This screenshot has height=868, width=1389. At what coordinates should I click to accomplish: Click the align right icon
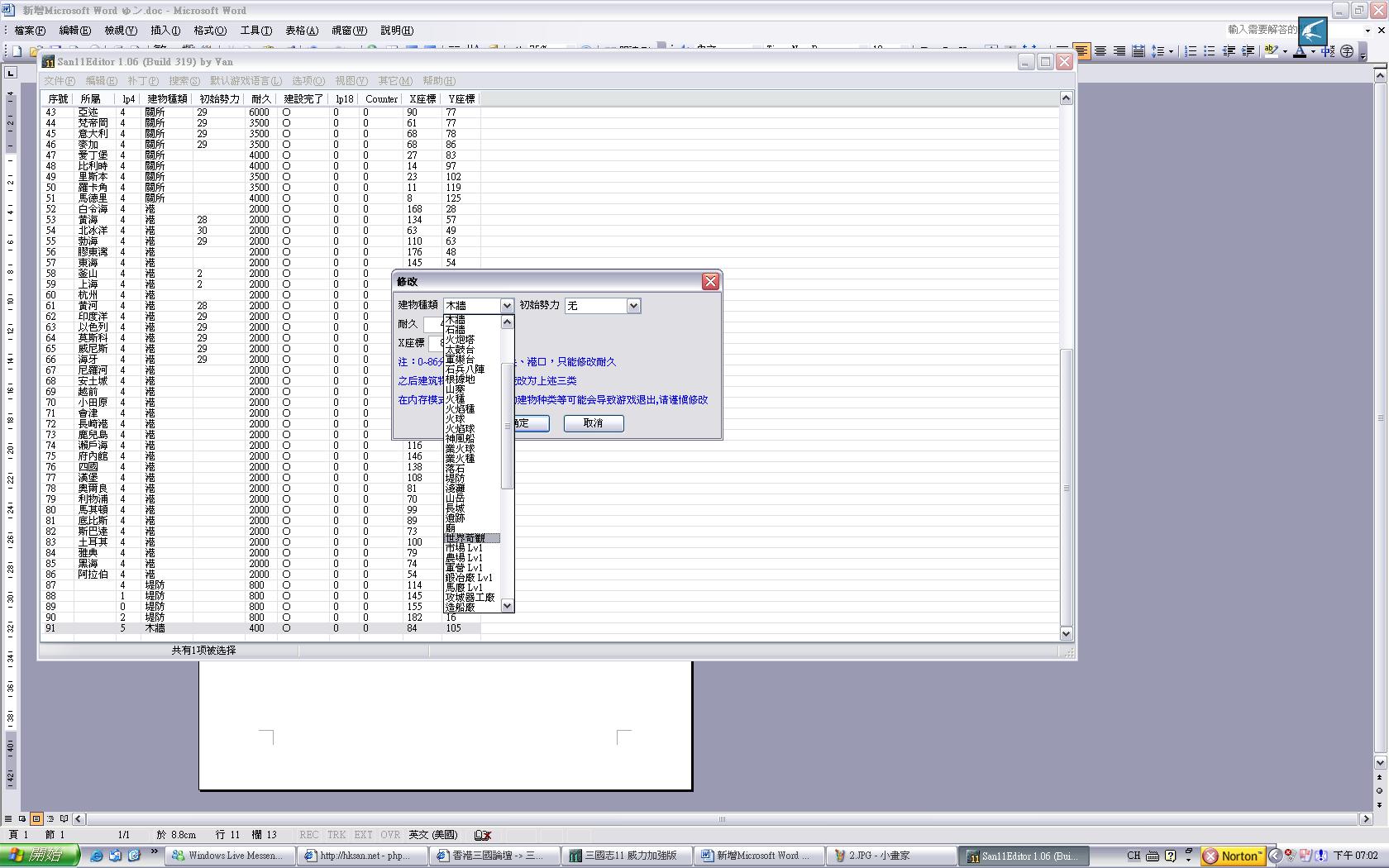coord(1119,51)
